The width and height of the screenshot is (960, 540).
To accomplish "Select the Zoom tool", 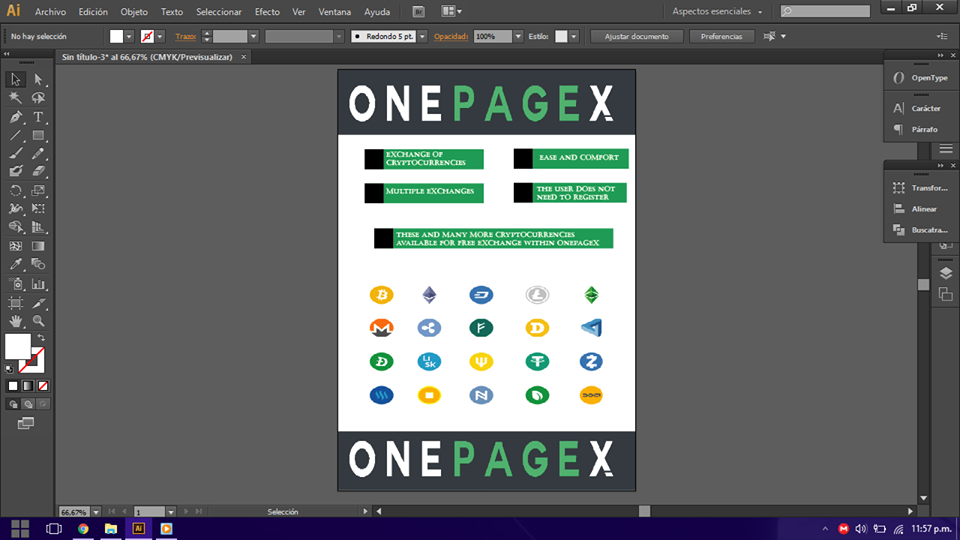I will [38, 321].
